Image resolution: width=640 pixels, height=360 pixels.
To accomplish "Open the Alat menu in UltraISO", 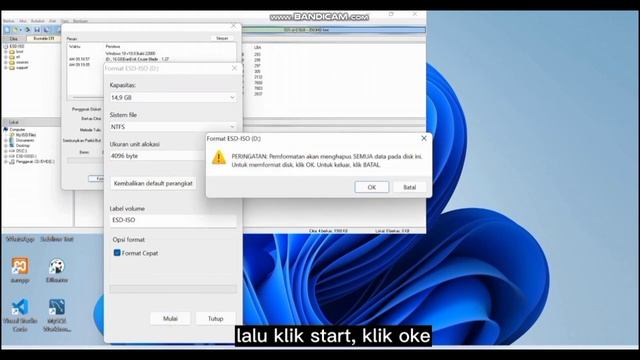I will (53, 21).
